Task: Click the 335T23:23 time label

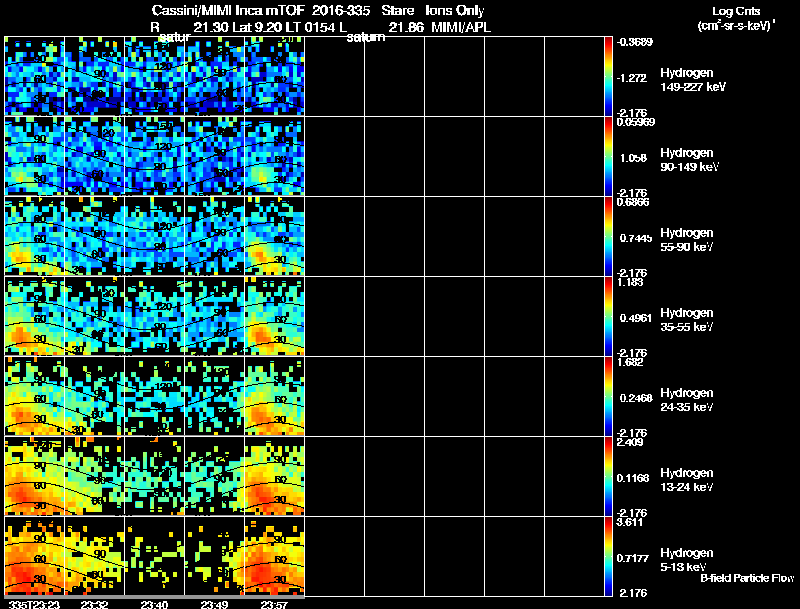Action: tap(34, 604)
